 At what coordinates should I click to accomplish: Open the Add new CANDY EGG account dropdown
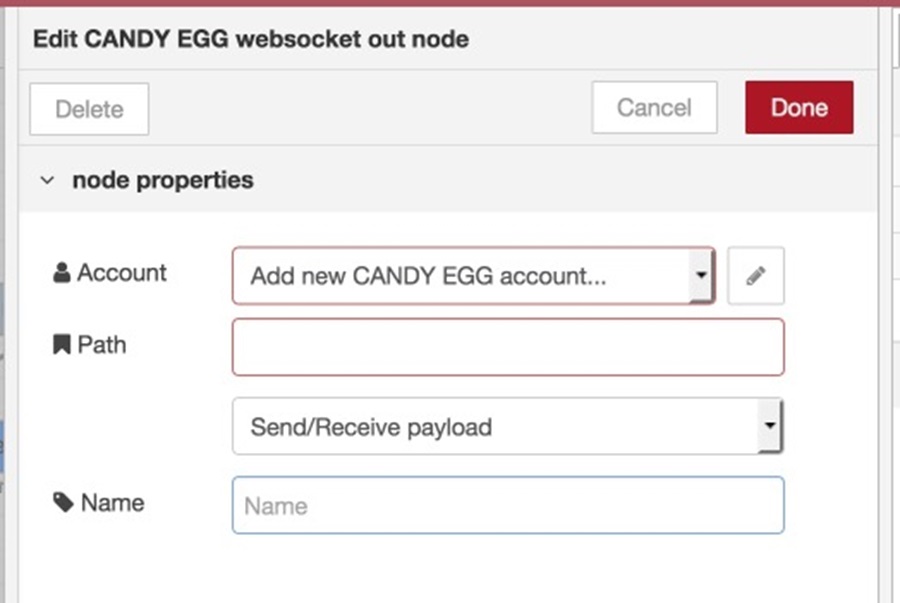pyautogui.click(x=474, y=276)
